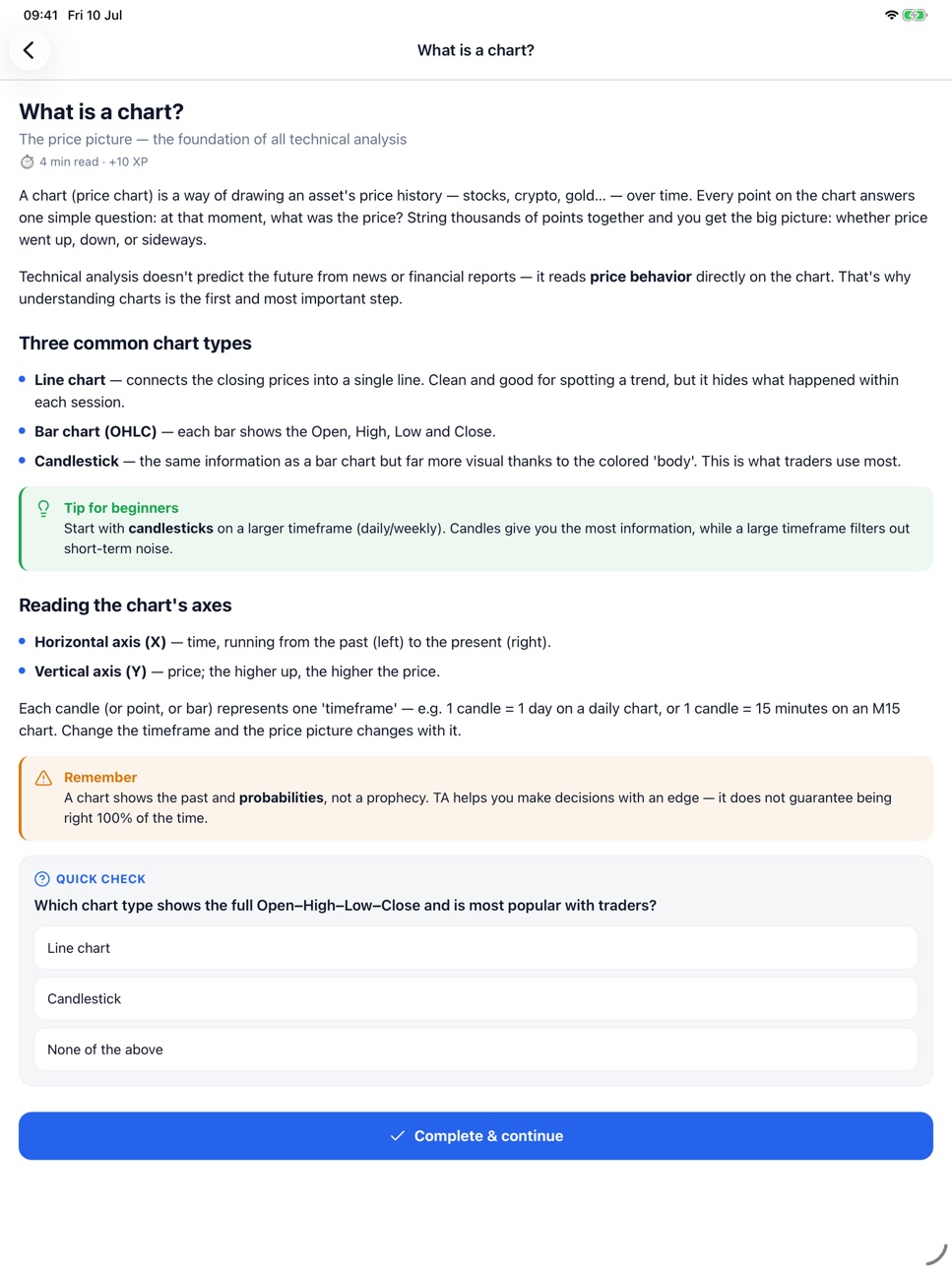The height and width of the screenshot is (1270, 952).
Task: Click the Tip for beginners heading
Action: (121, 508)
